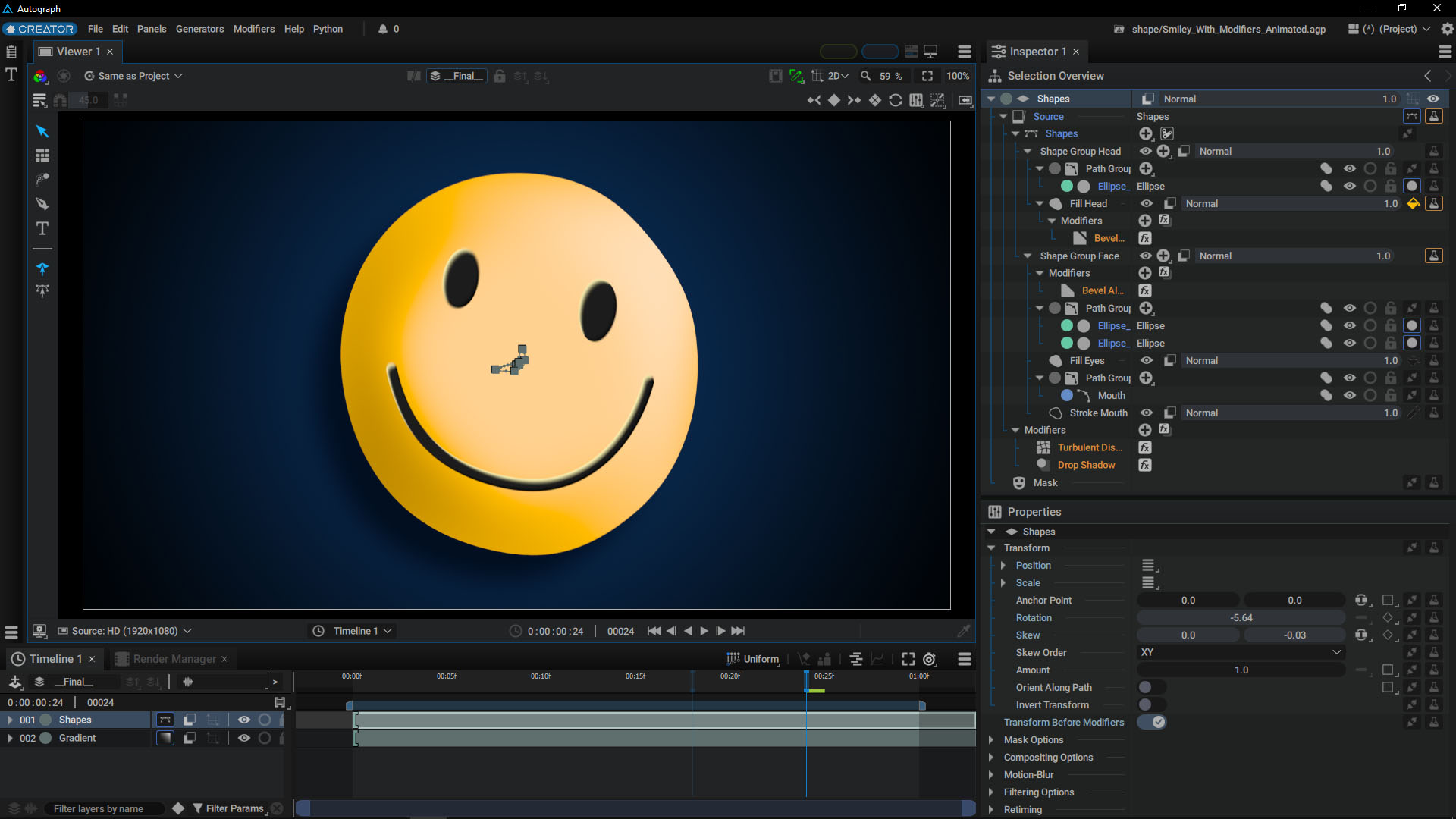Hide Shapes layer in timeline
1456x819 pixels.
pos(244,720)
